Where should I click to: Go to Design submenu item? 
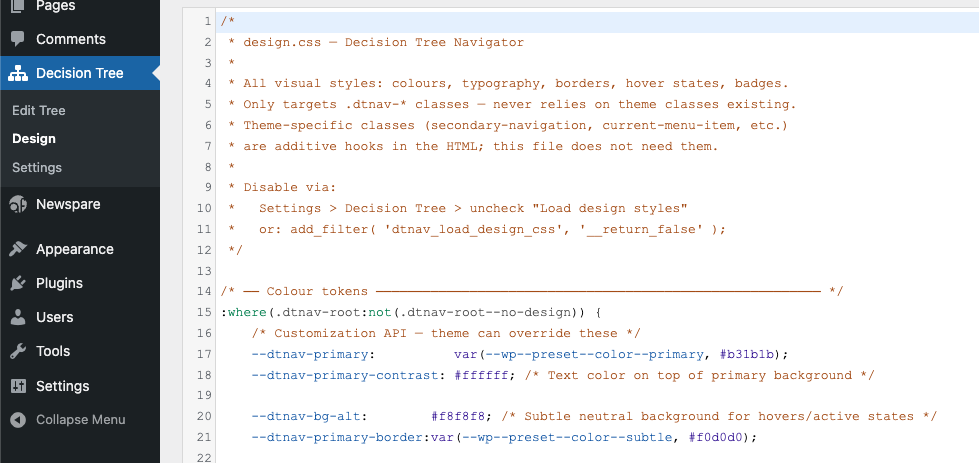pyautogui.click(x=34, y=139)
